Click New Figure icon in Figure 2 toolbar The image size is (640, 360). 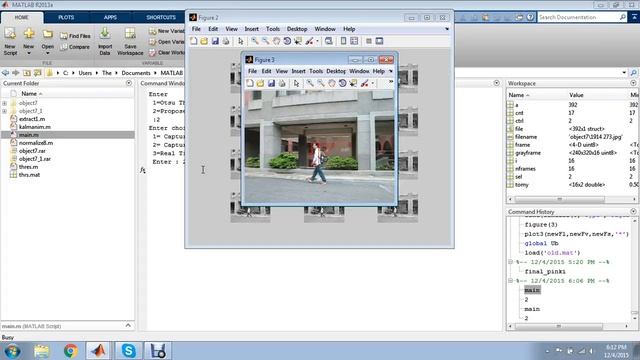coord(194,41)
